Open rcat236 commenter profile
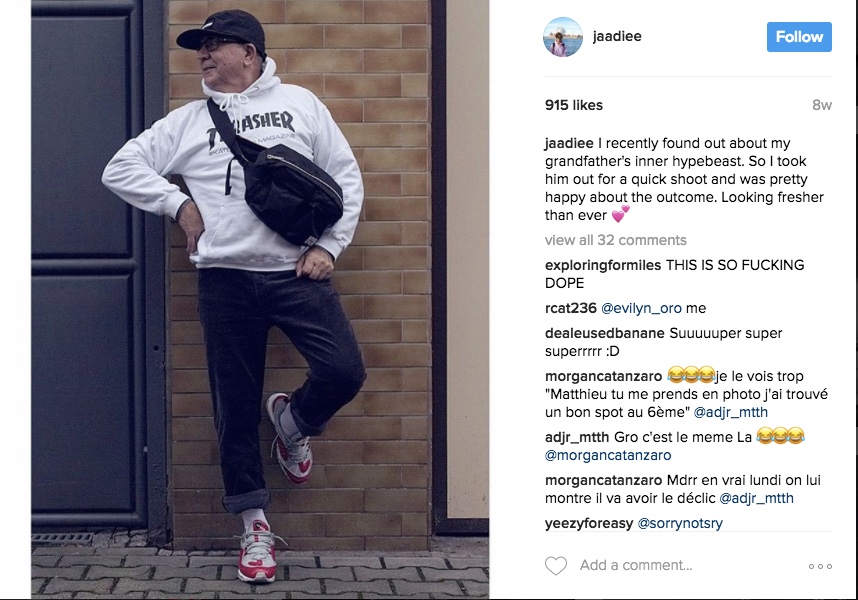Image resolution: width=858 pixels, height=600 pixels. pyautogui.click(x=570, y=308)
